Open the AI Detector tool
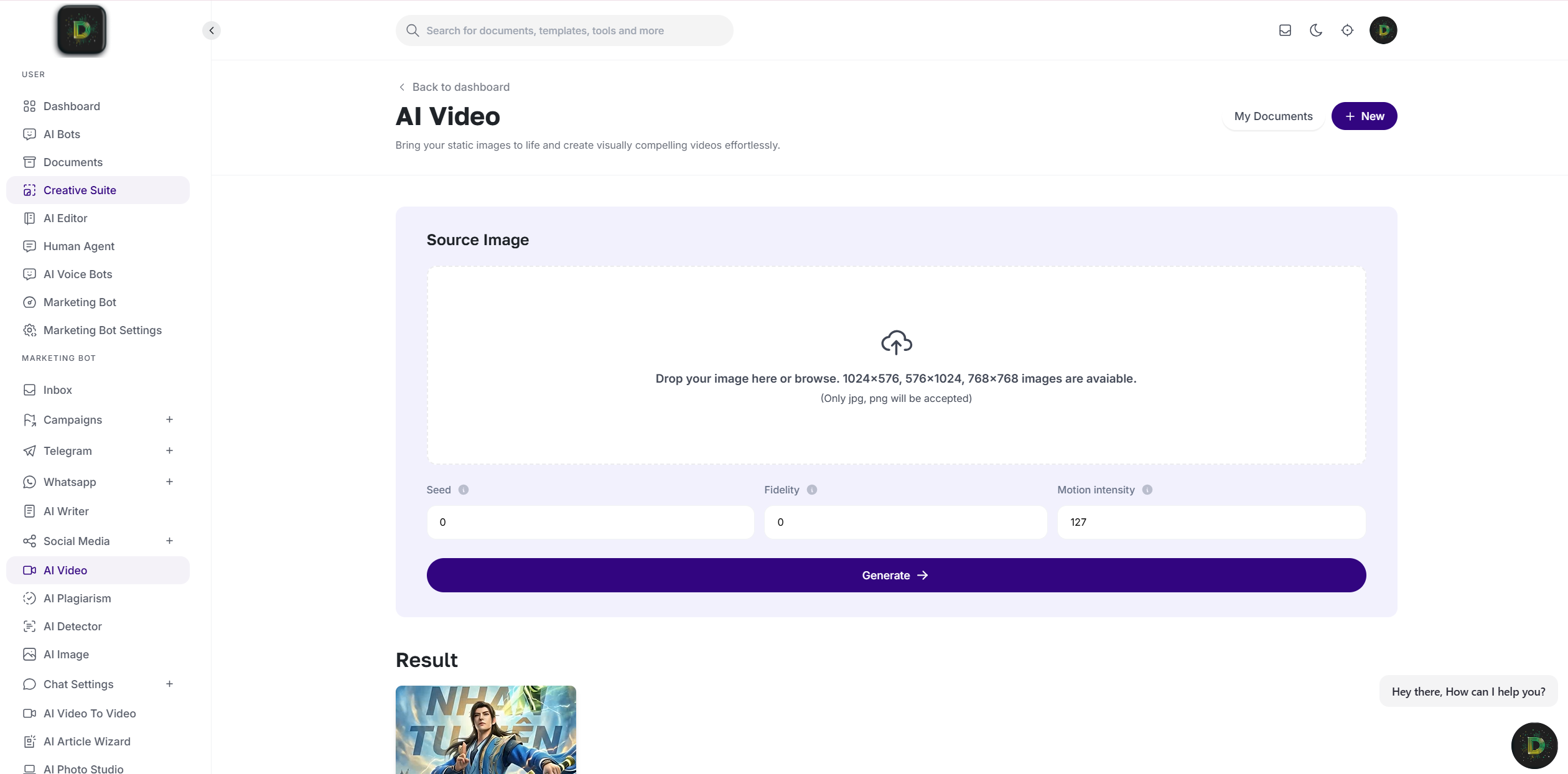1568x774 pixels. pos(73,626)
